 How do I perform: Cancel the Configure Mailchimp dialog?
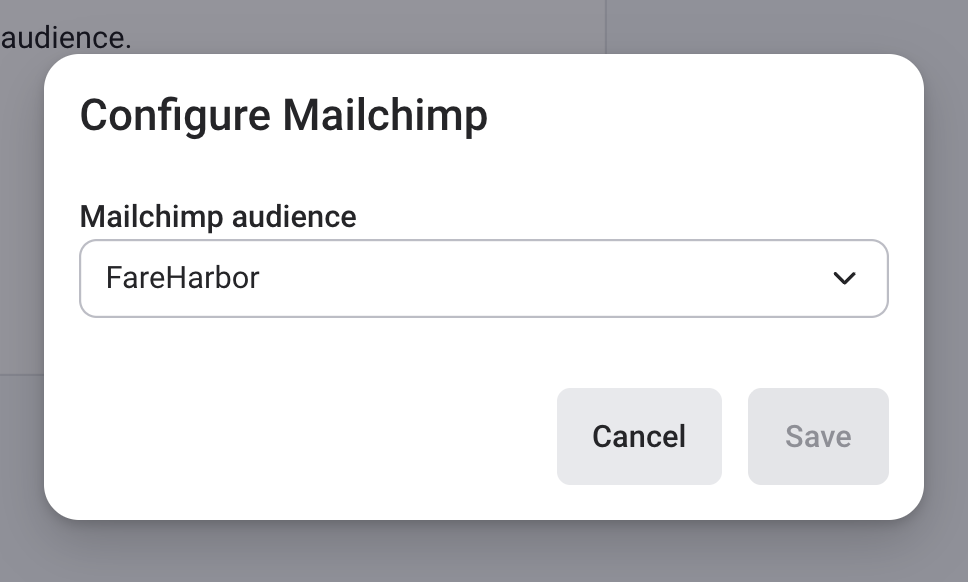tap(638, 436)
